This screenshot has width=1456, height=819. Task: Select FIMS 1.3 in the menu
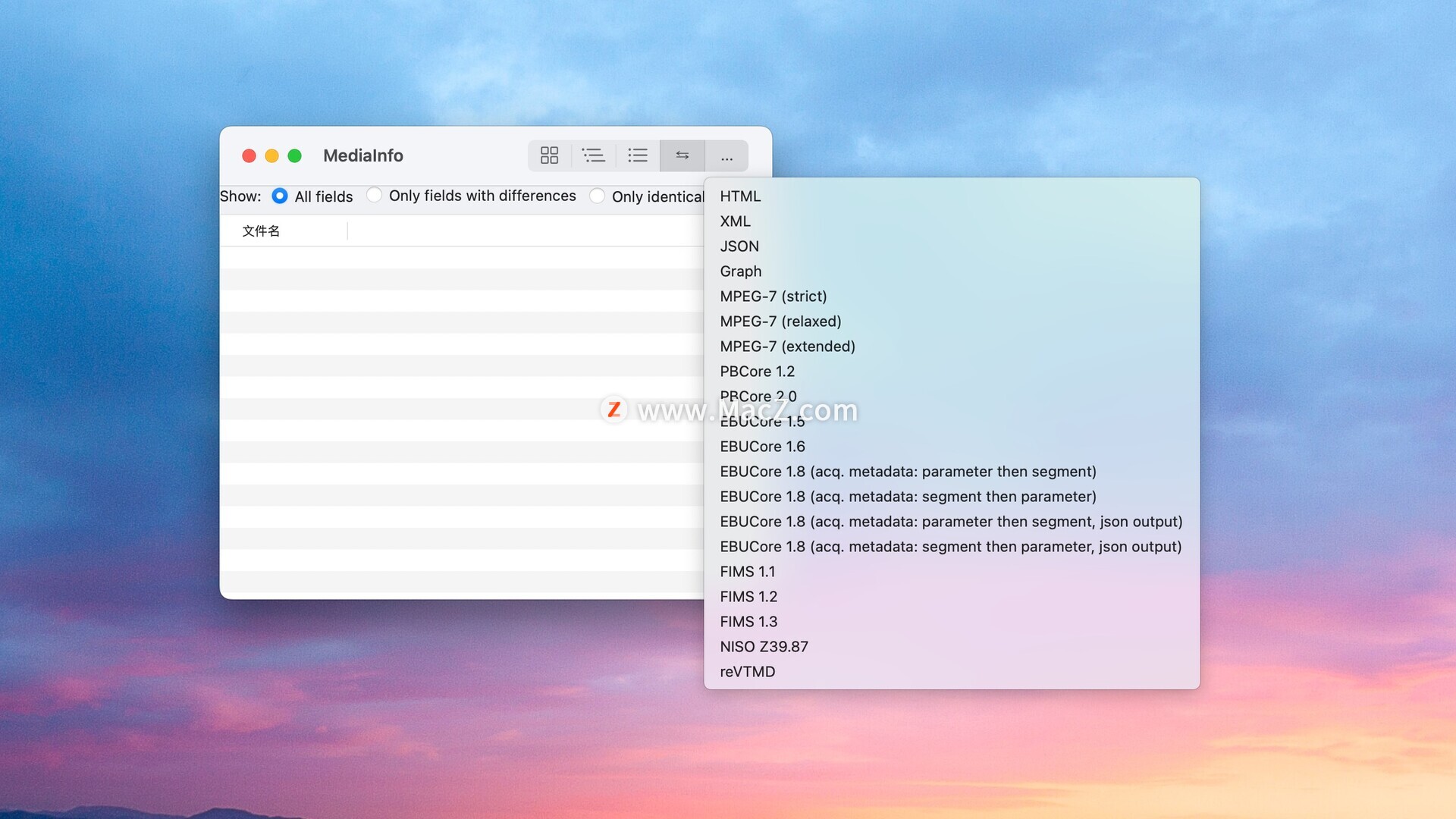pos(952,622)
